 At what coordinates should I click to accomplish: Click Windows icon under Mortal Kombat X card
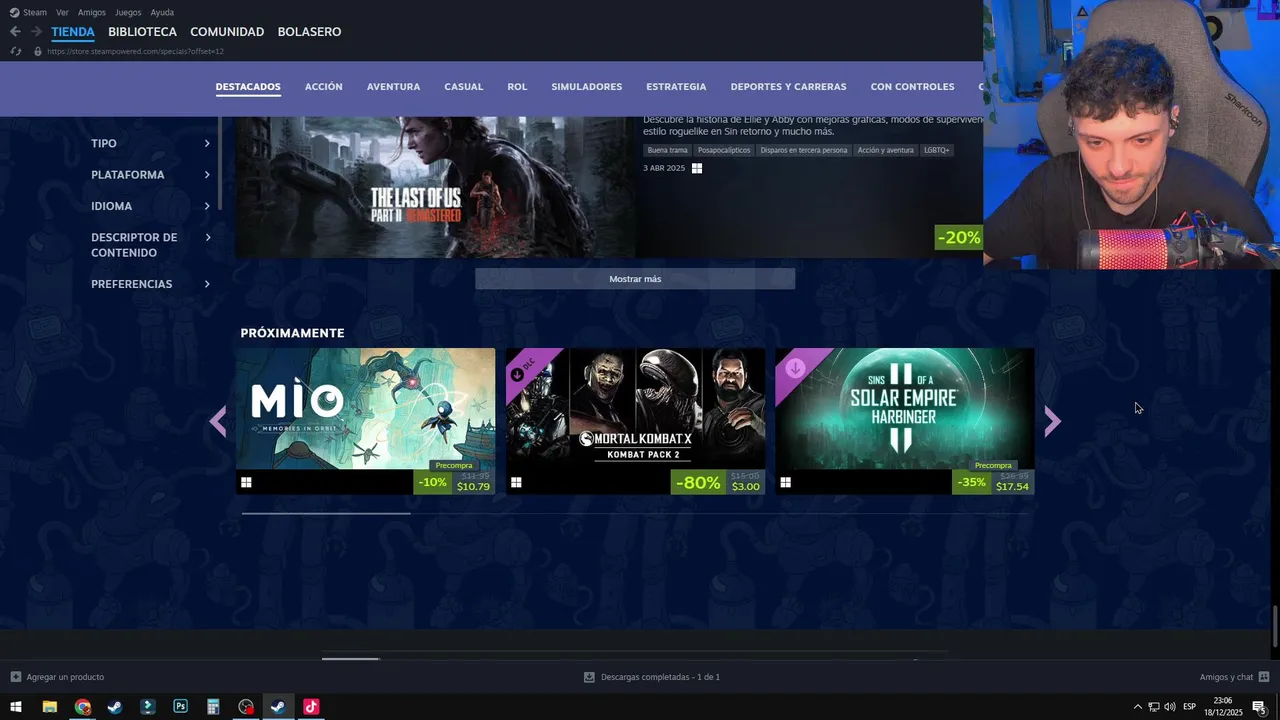[516, 482]
